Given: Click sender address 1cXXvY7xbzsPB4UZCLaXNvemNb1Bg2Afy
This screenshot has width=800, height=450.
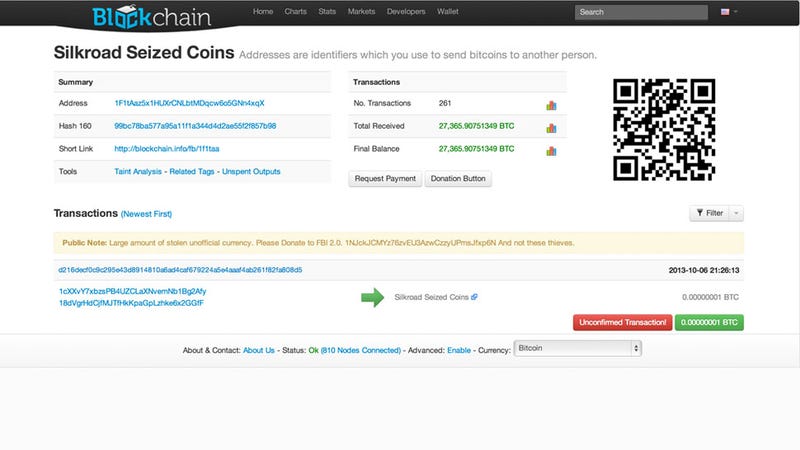Looking at the screenshot, I should (x=133, y=291).
